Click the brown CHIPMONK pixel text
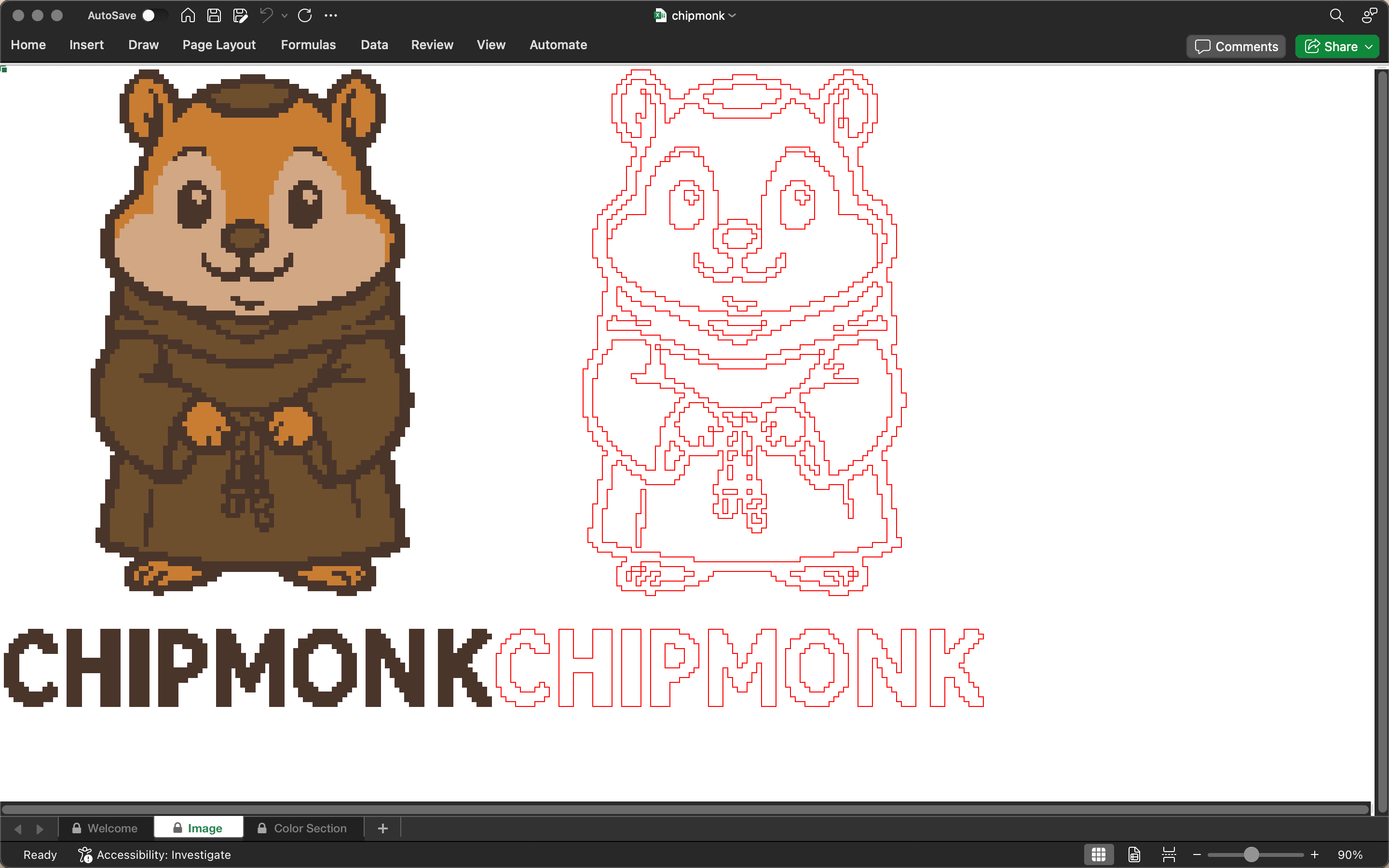Screen dimensions: 1389x868 click(x=248, y=667)
